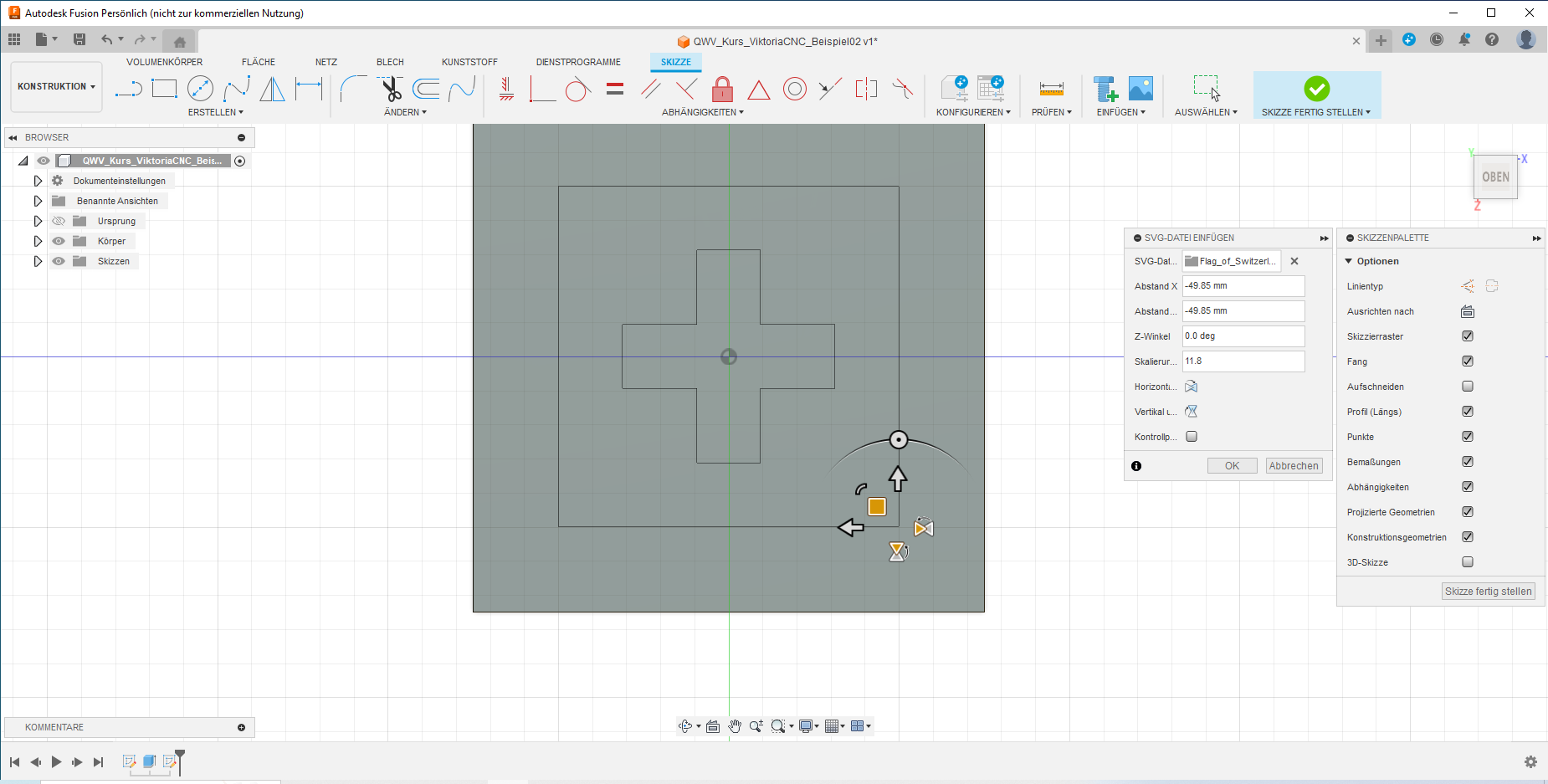The image size is (1548, 784).
Task: Select the rectangle sketch tool
Action: [x=164, y=88]
